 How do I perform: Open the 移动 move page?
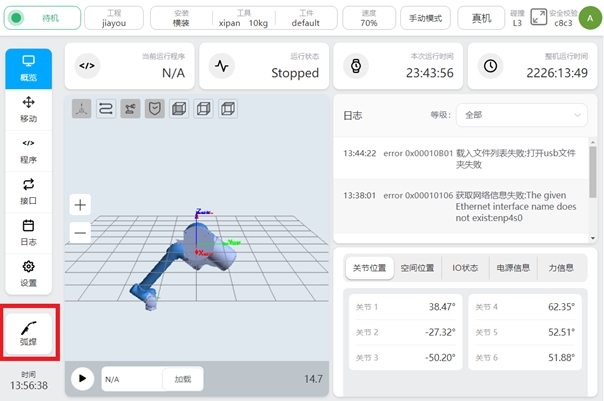[x=28, y=109]
